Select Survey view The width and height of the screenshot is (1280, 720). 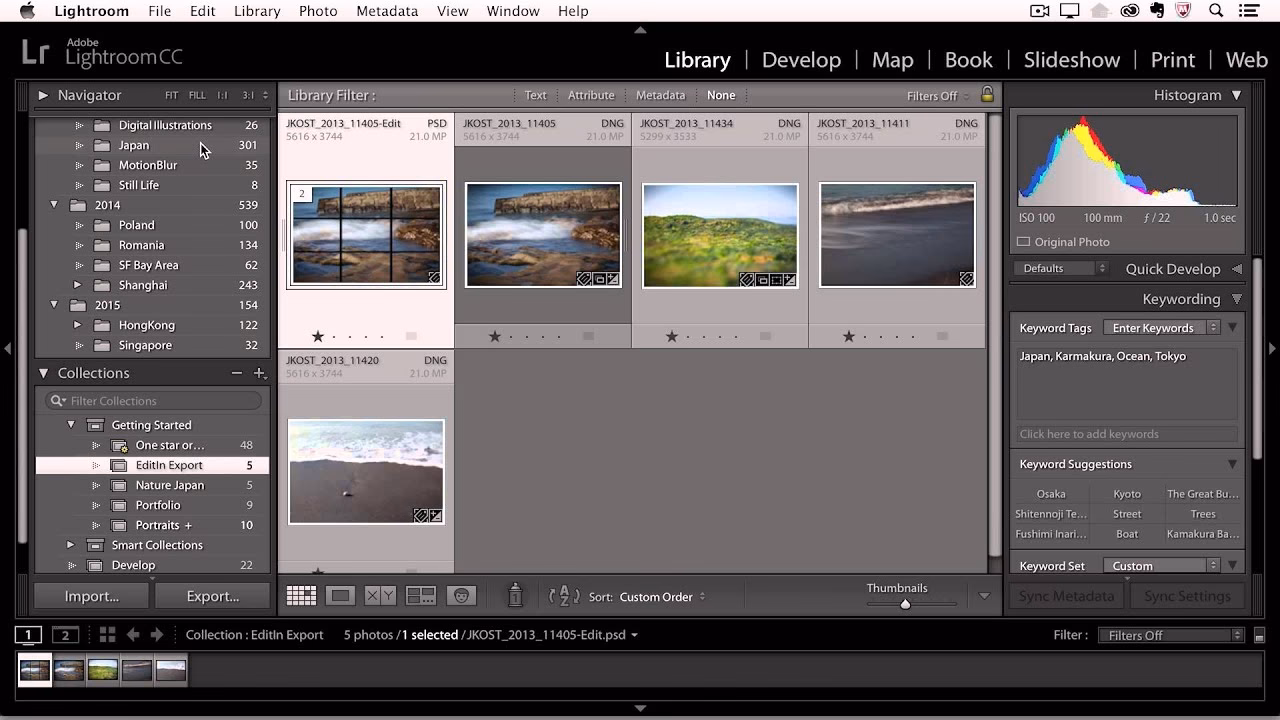point(421,595)
